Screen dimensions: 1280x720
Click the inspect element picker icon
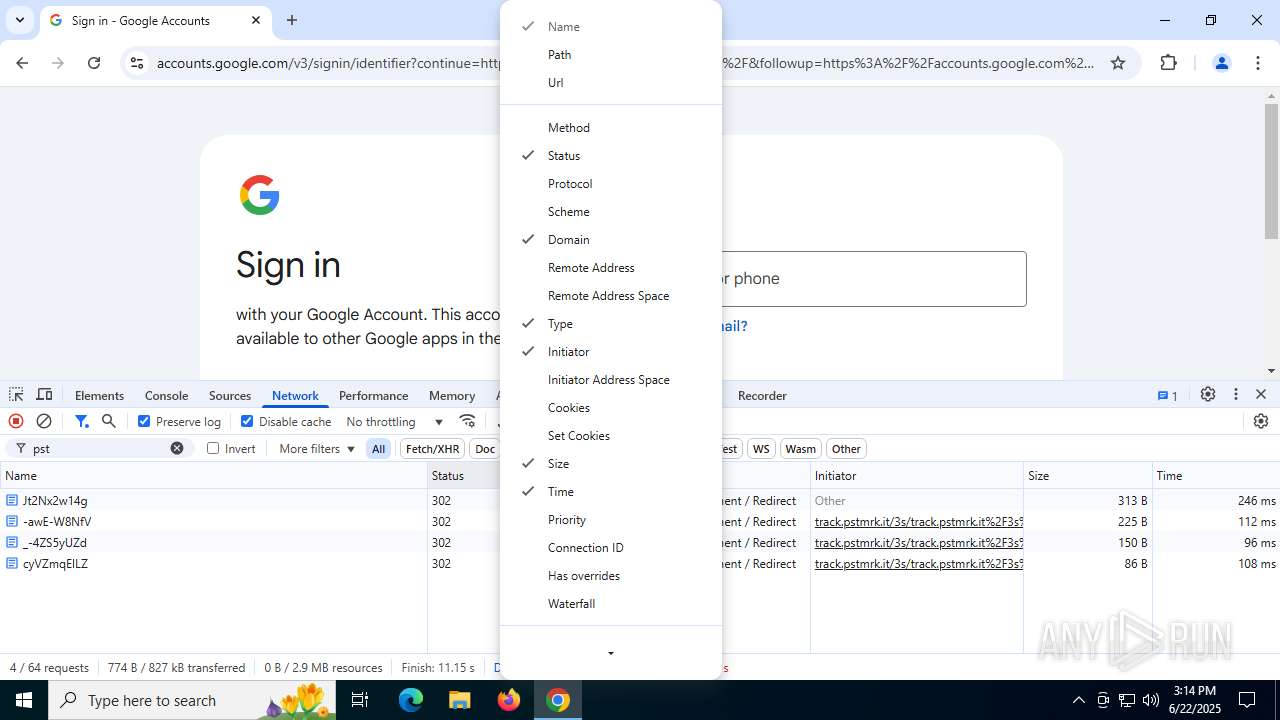[16, 395]
